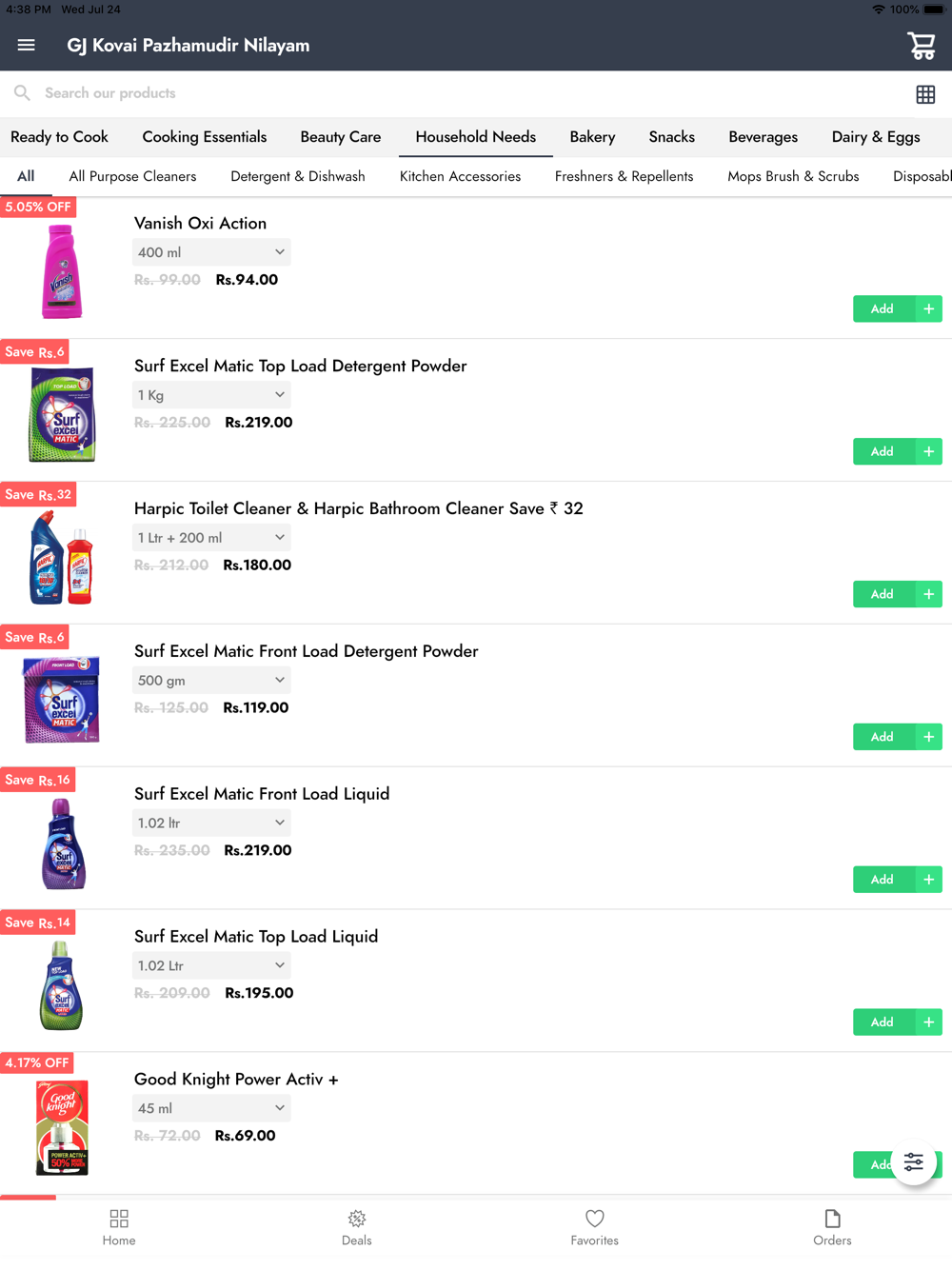952x1270 pixels.
Task: Open 500 gm quantity dropdown
Action: 211,681
